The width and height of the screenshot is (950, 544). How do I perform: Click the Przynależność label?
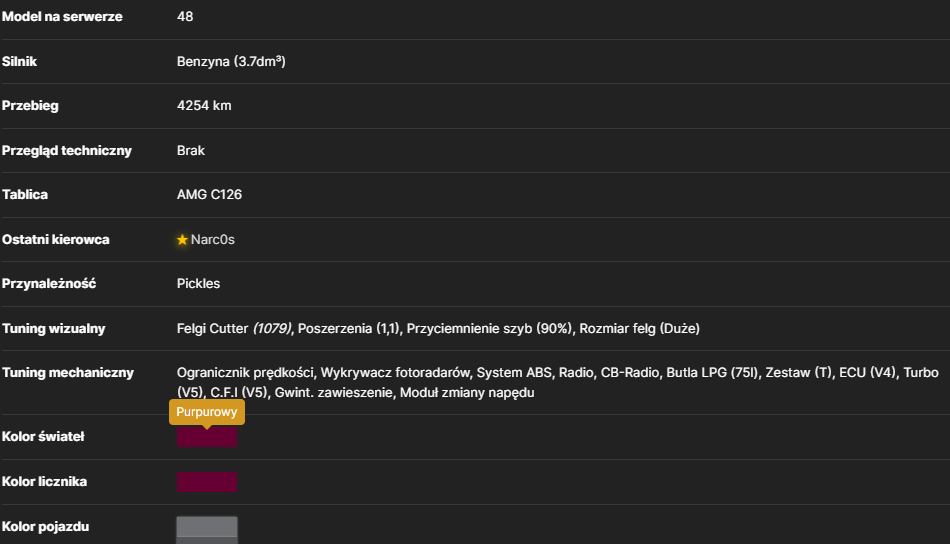click(49, 284)
